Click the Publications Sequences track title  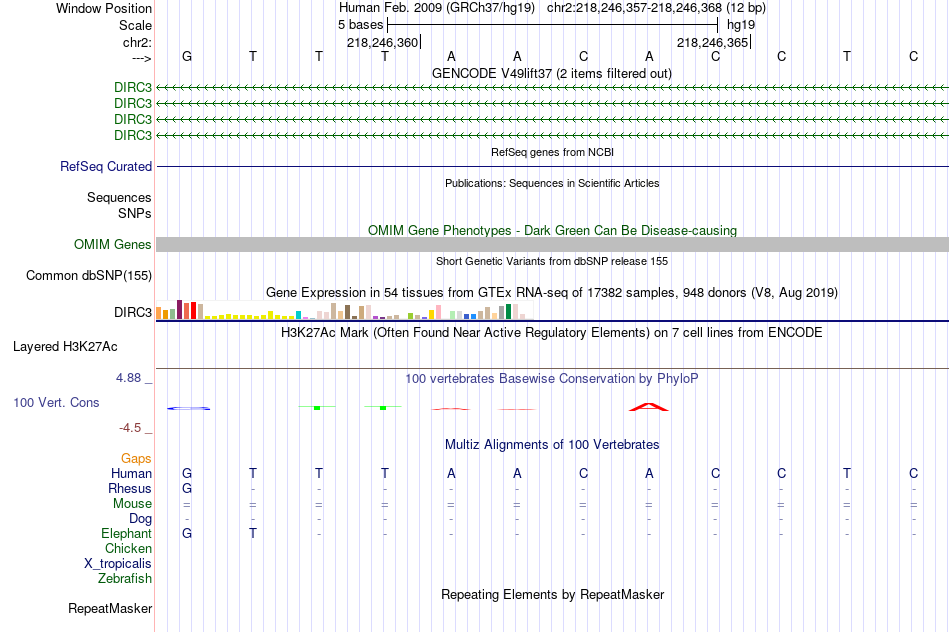point(552,183)
